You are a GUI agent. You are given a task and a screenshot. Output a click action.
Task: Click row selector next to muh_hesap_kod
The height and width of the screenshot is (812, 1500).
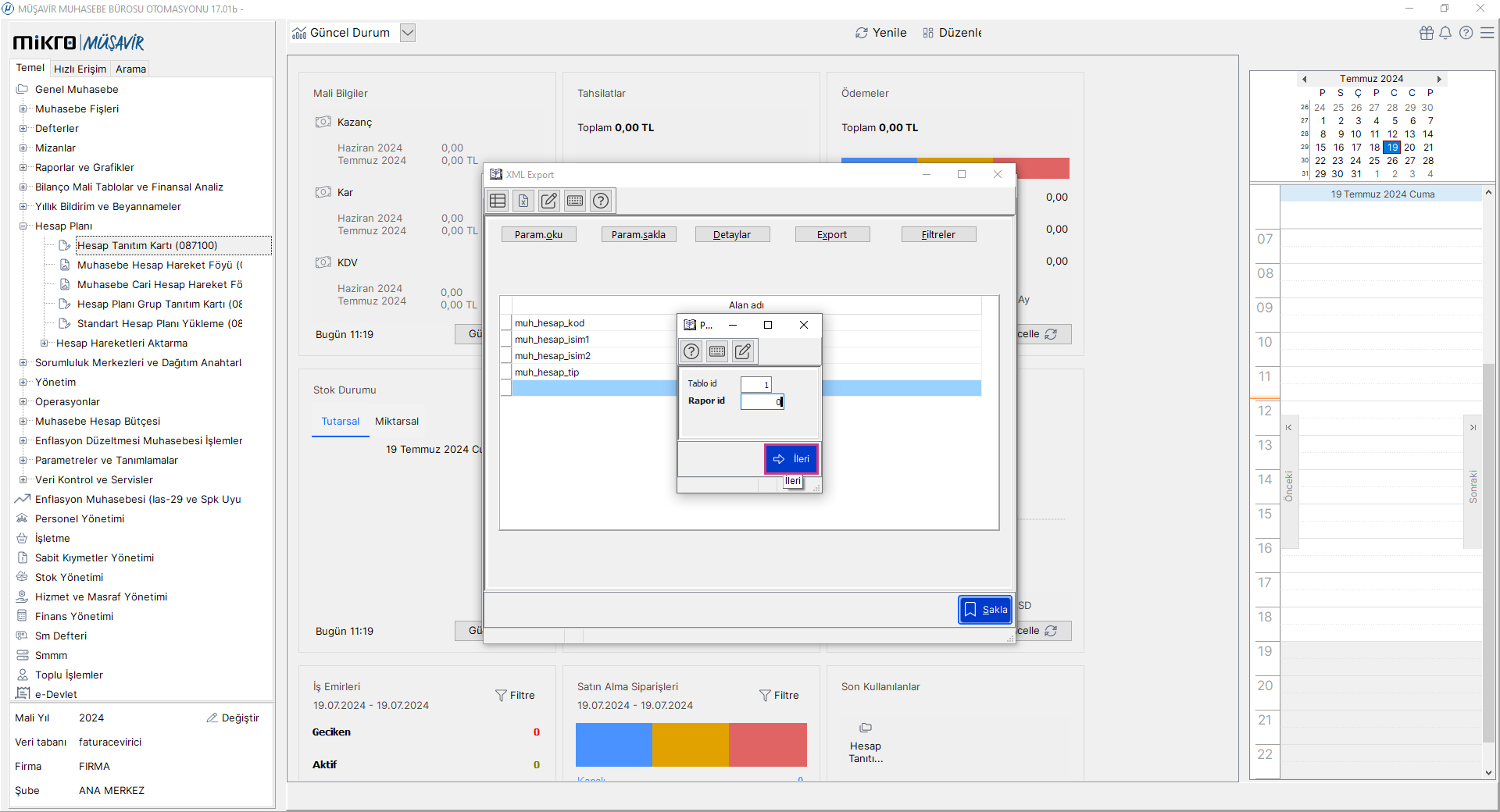505,323
